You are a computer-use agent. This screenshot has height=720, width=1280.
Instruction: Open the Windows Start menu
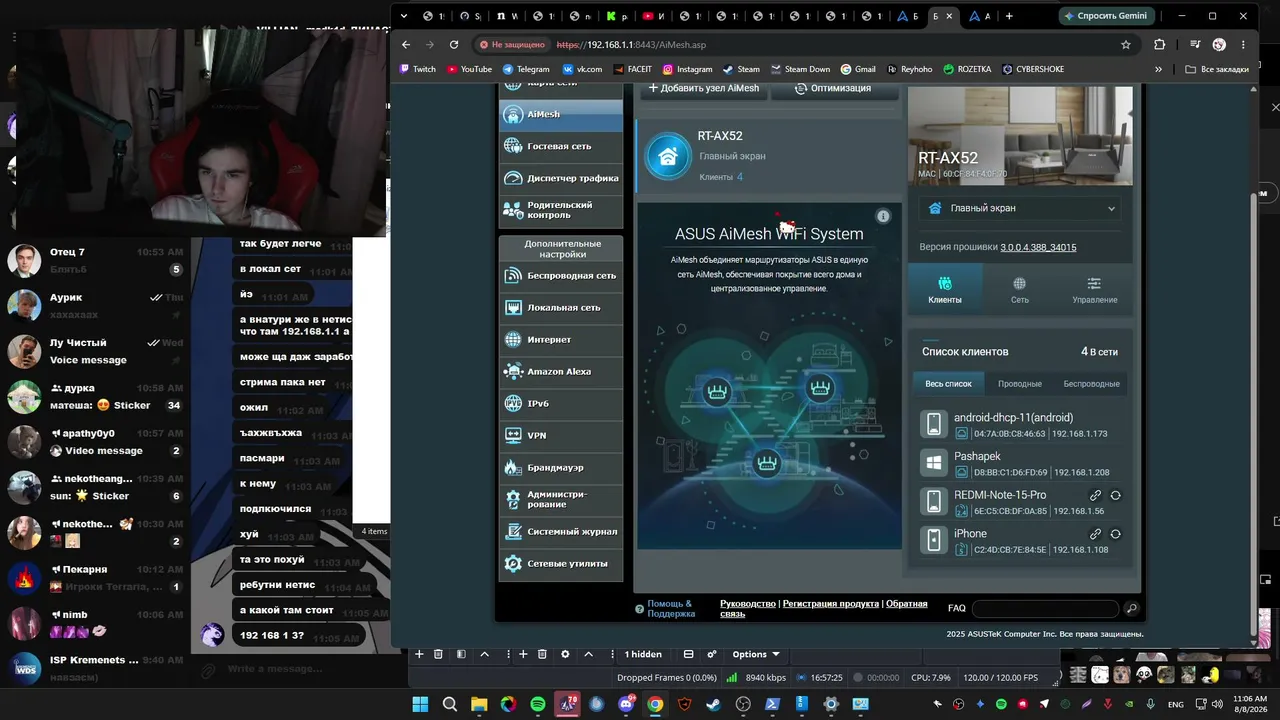click(420, 704)
